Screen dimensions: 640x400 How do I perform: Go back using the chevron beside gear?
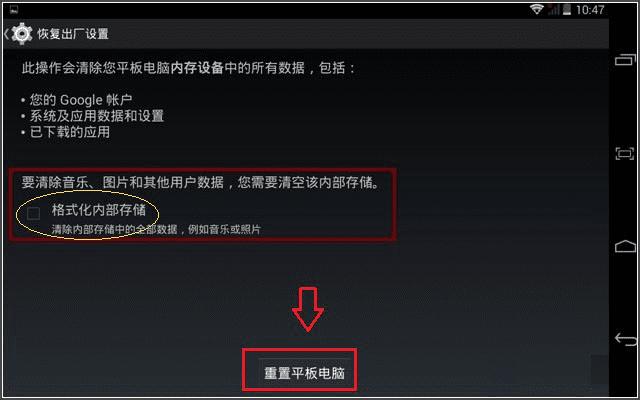click(6, 33)
